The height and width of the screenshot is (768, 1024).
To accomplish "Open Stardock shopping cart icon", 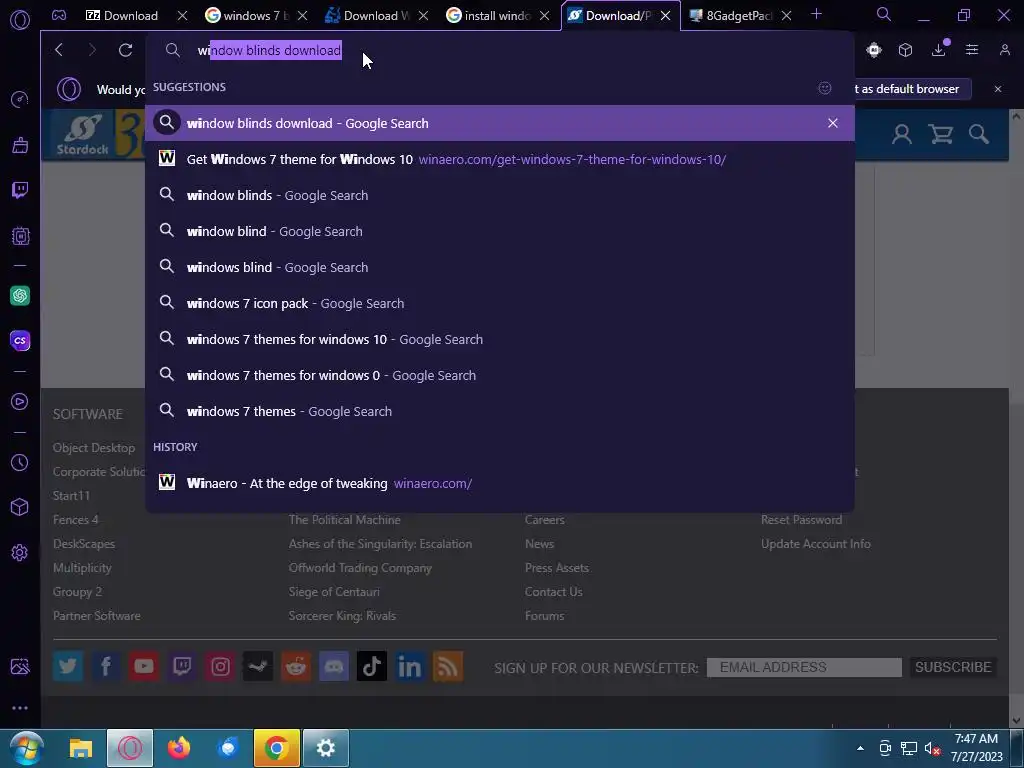I will (940, 135).
